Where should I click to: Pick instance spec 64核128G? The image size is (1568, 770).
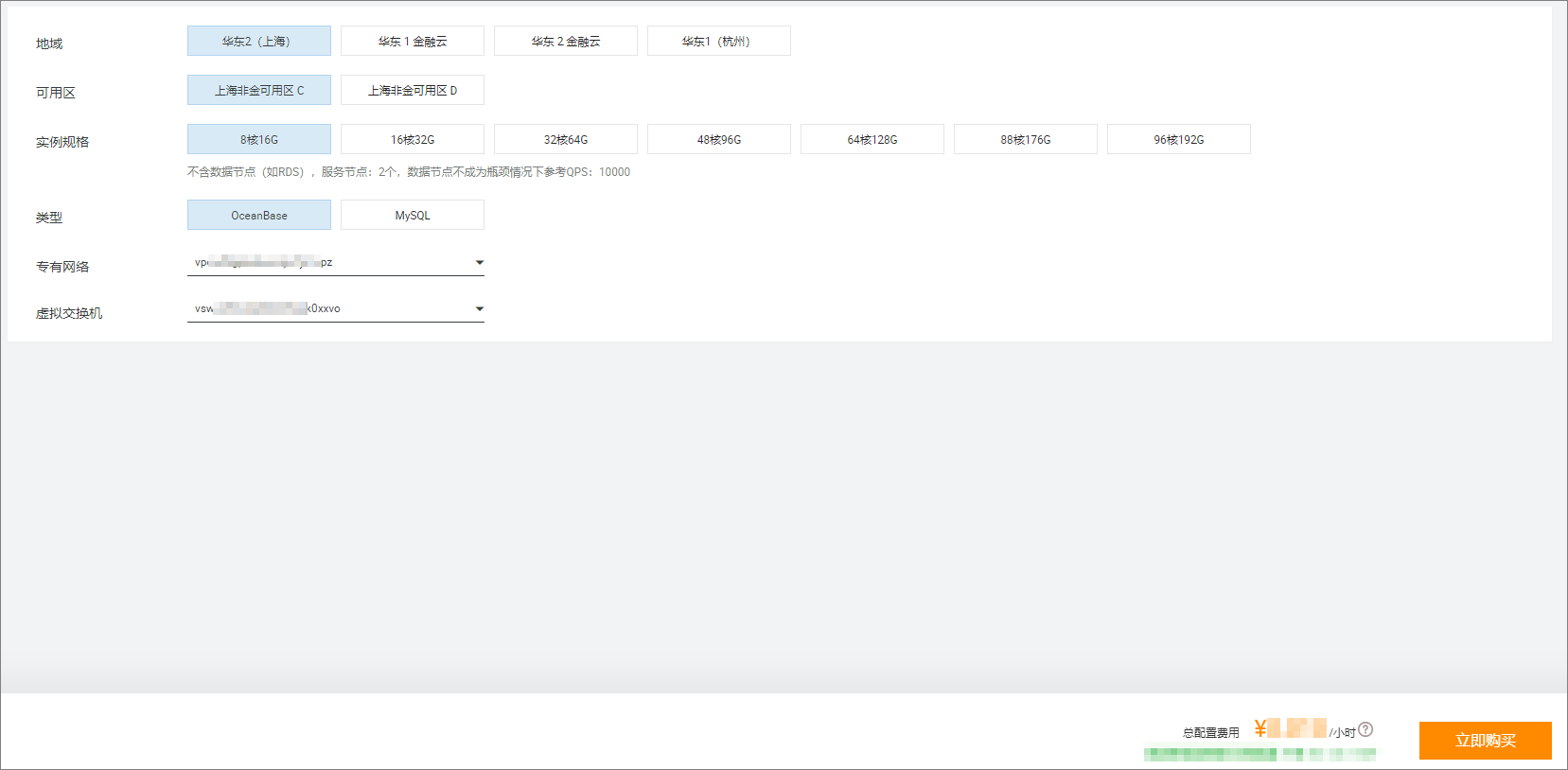coord(872,139)
